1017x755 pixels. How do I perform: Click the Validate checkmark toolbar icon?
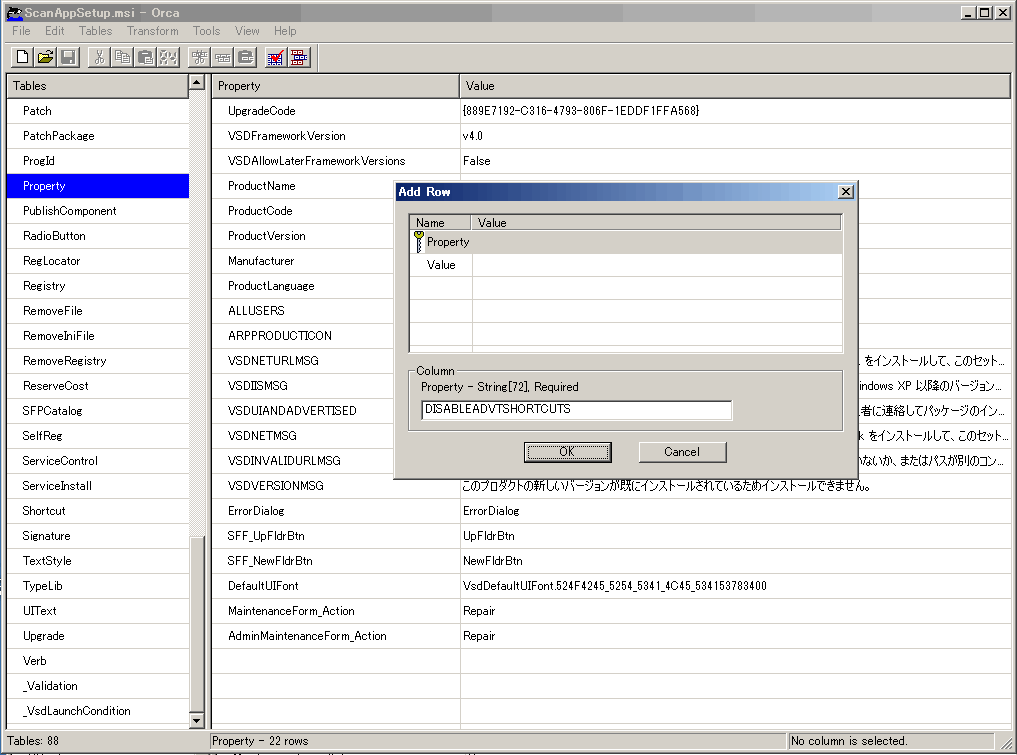click(x=276, y=57)
